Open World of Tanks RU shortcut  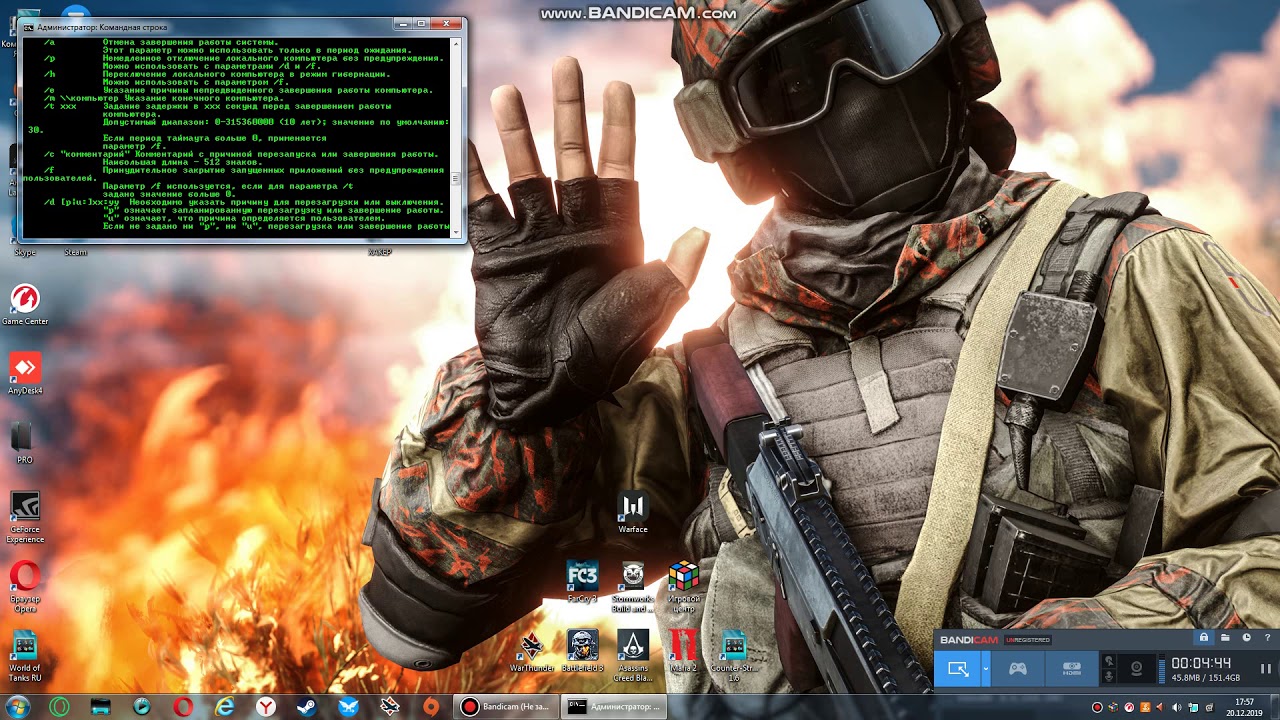(25, 655)
